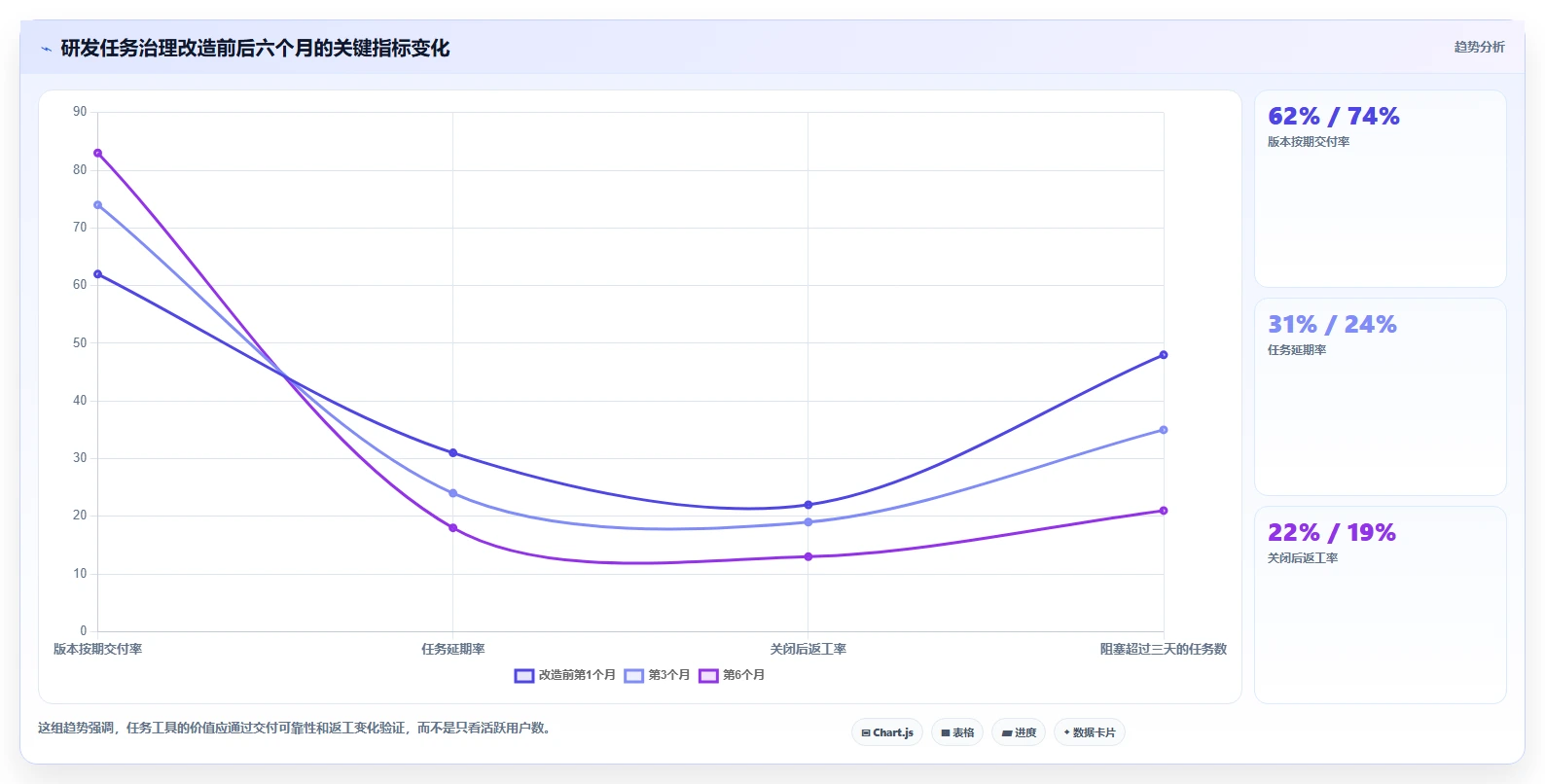Click the 阻塞超过三天的任务数 x-axis label
This screenshot has height=784, width=1545.
1163,649
